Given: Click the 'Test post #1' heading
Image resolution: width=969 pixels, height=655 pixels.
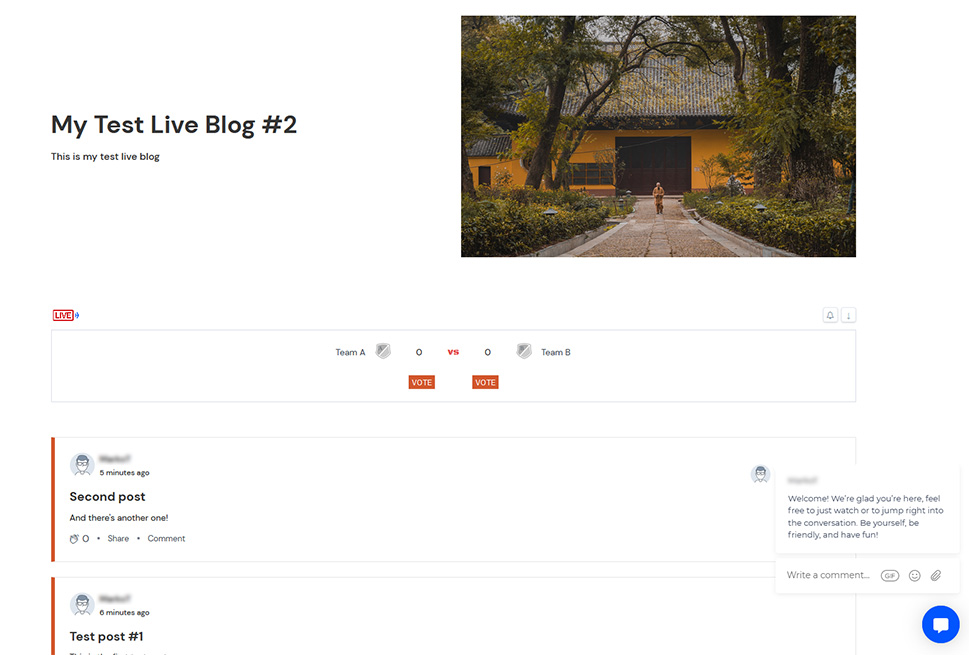Looking at the screenshot, I should [x=106, y=636].
